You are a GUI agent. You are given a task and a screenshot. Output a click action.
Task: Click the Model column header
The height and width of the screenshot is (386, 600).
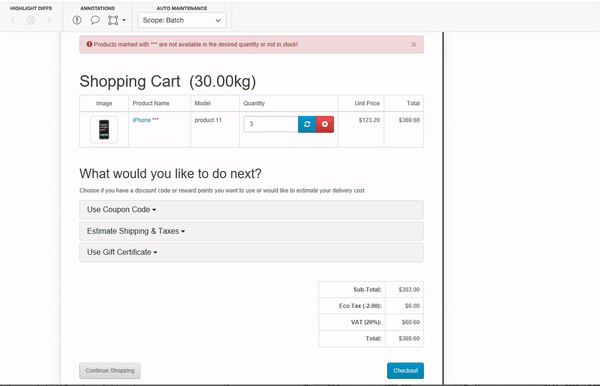(x=202, y=103)
